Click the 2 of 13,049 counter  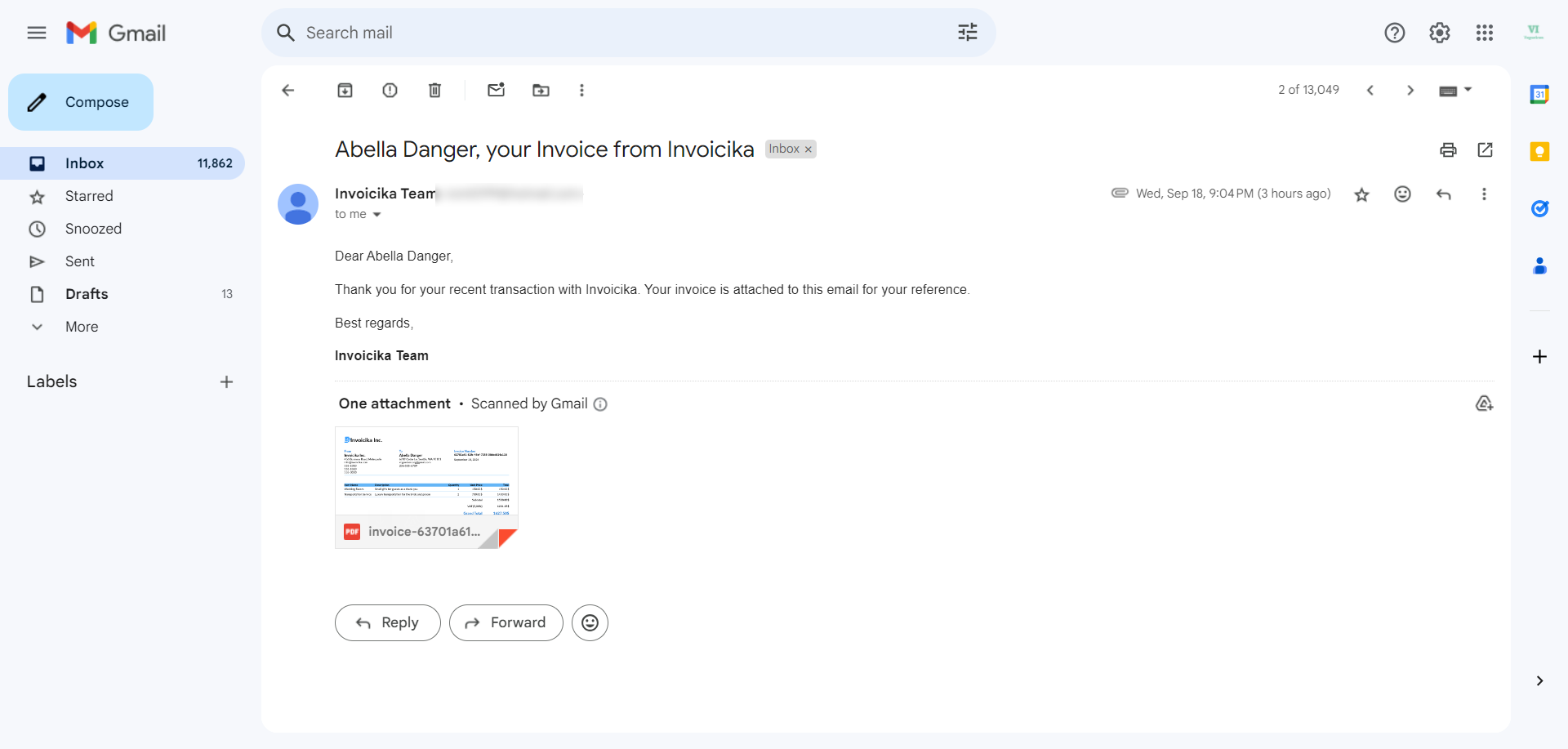click(x=1308, y=90)
